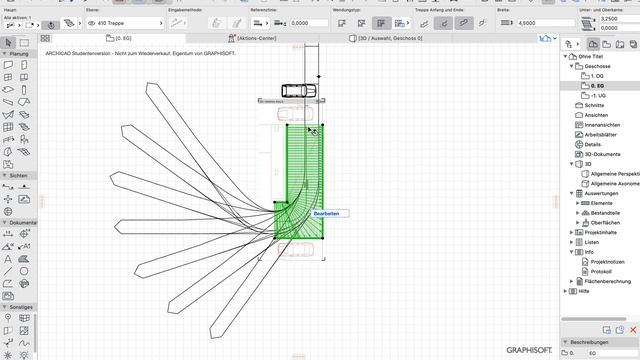Viewport: 640px width, 360px height.
Task: Activate the Level Dimension tool
Action: coord(24,234)
